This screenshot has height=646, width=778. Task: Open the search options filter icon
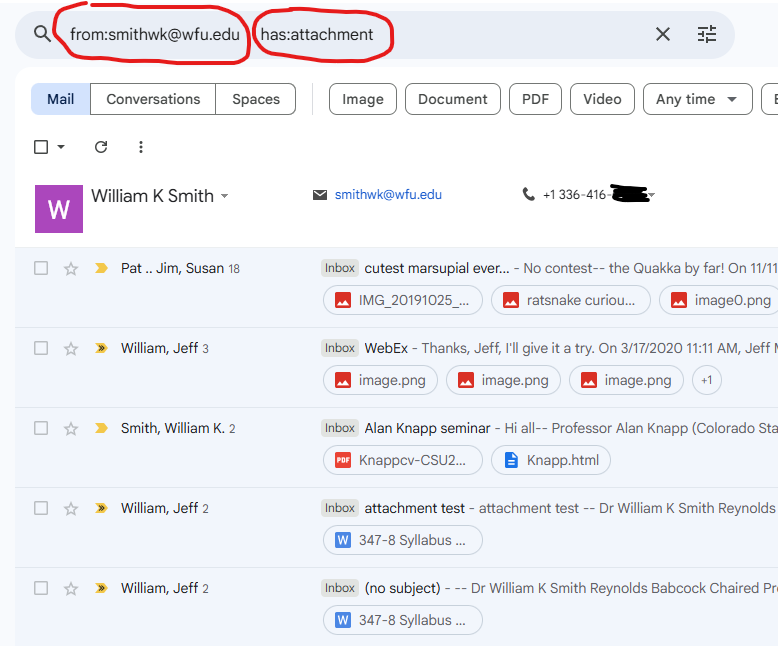click(x=707, y=34)
